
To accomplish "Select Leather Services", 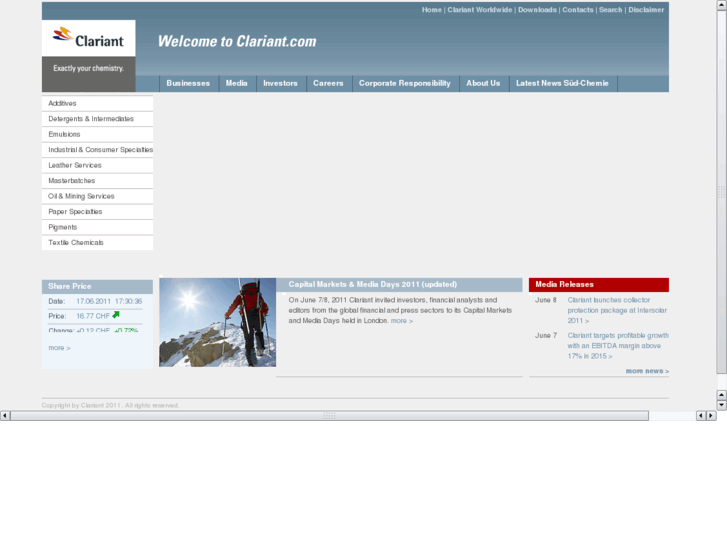I will (97, 165).
